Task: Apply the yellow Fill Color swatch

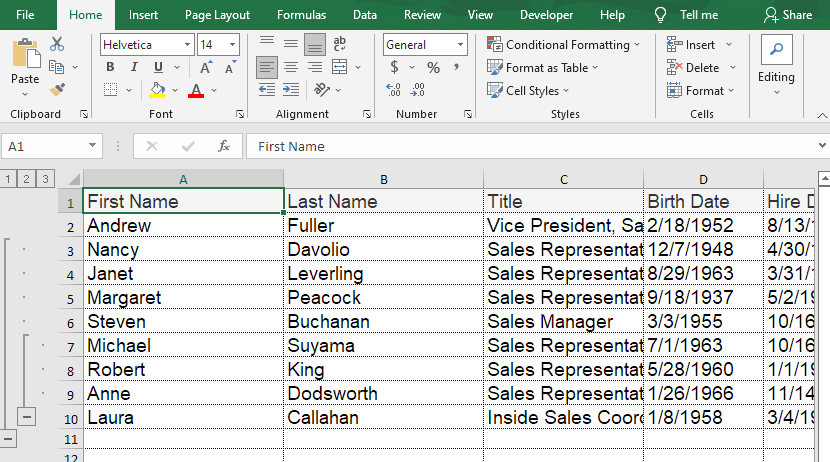Action: (x=157, y=91)
